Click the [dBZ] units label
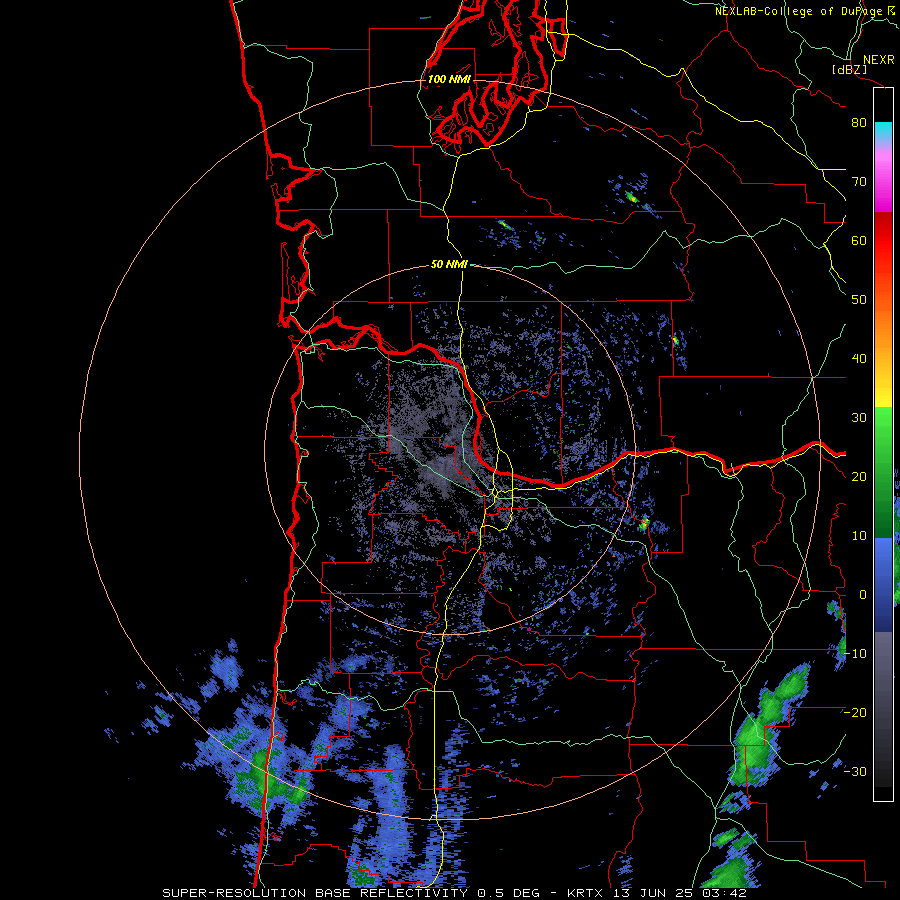 pyautogui.click(x=849, y=69)
